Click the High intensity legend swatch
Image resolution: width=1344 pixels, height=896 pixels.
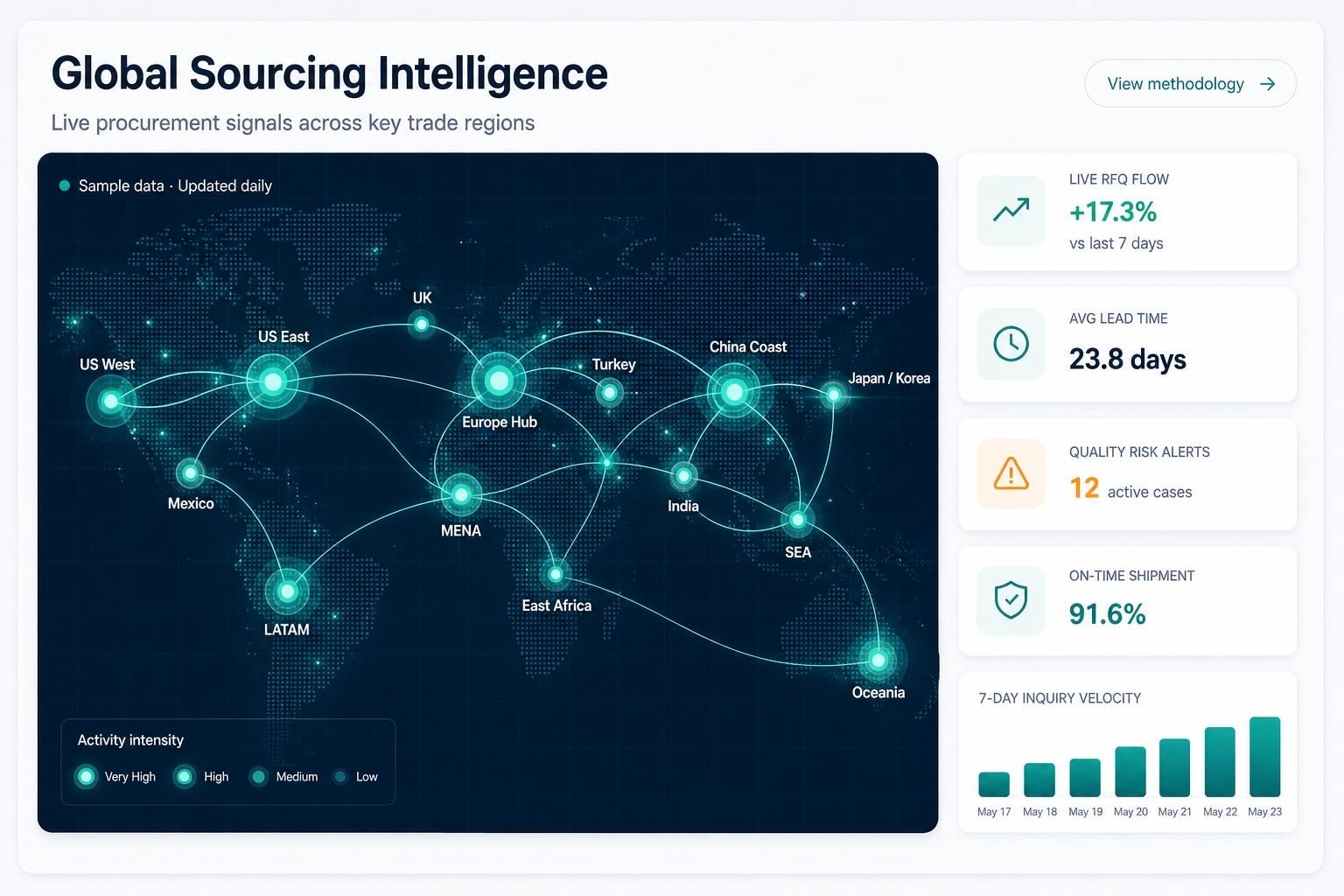click(x=184, y=776)
